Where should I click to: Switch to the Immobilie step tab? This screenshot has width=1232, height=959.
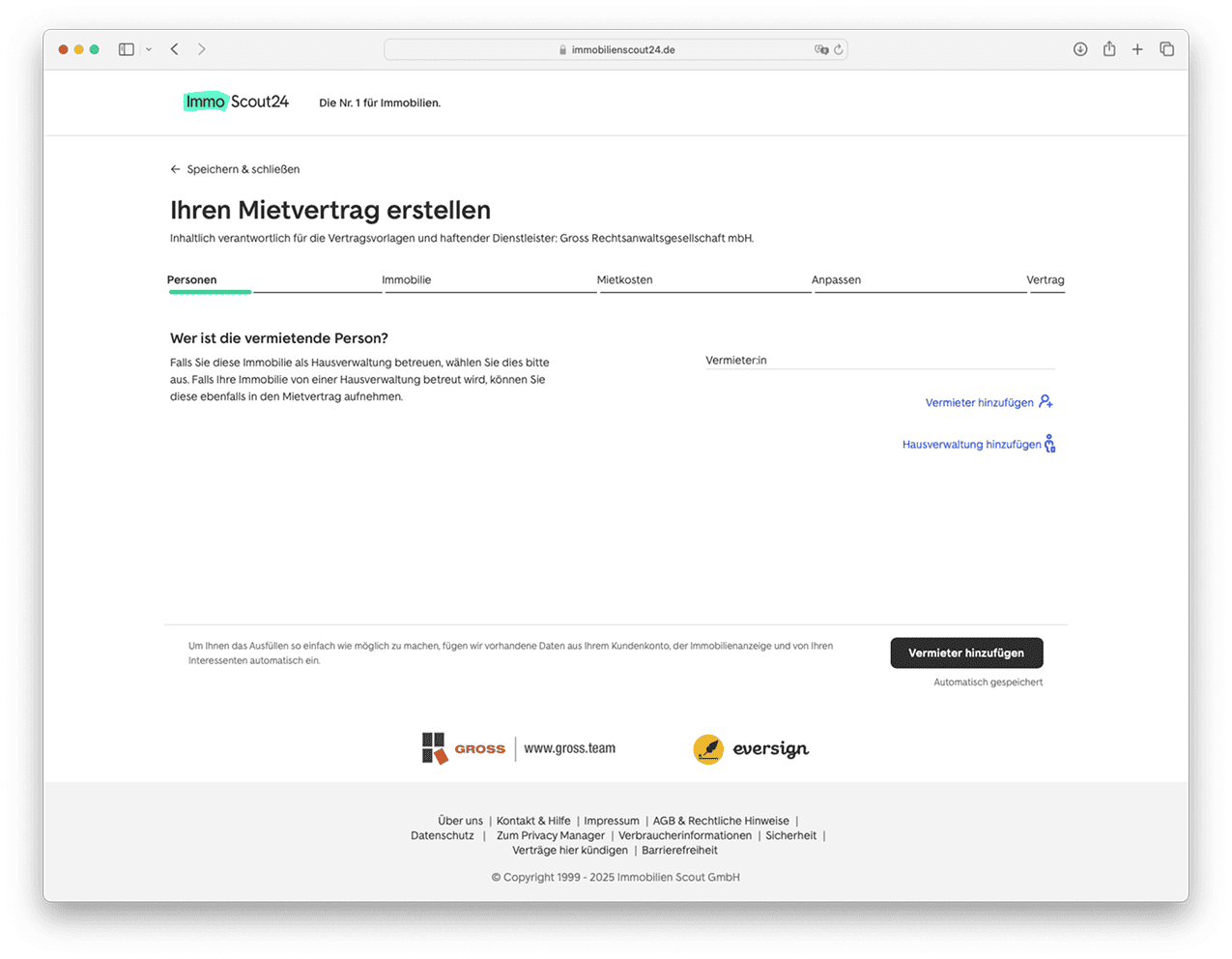pyautogui.click(x=407, y=280)
